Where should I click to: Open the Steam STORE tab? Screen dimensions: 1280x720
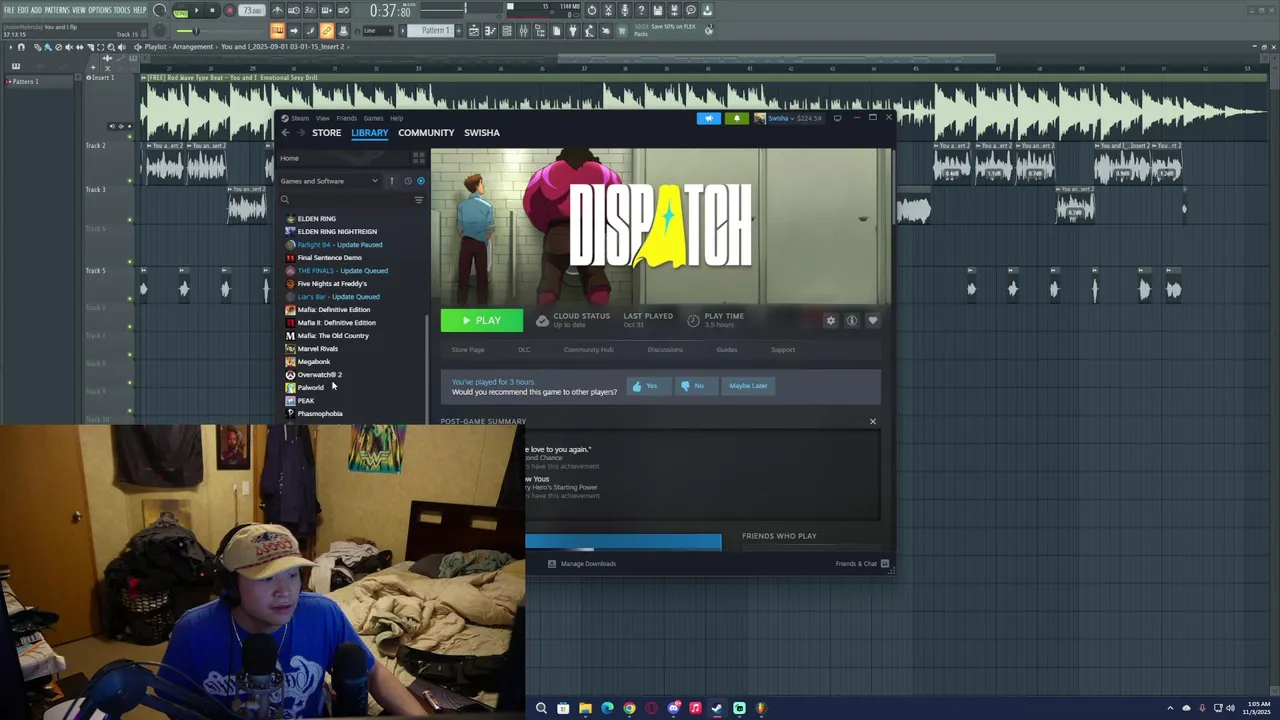tap(326, 132)
